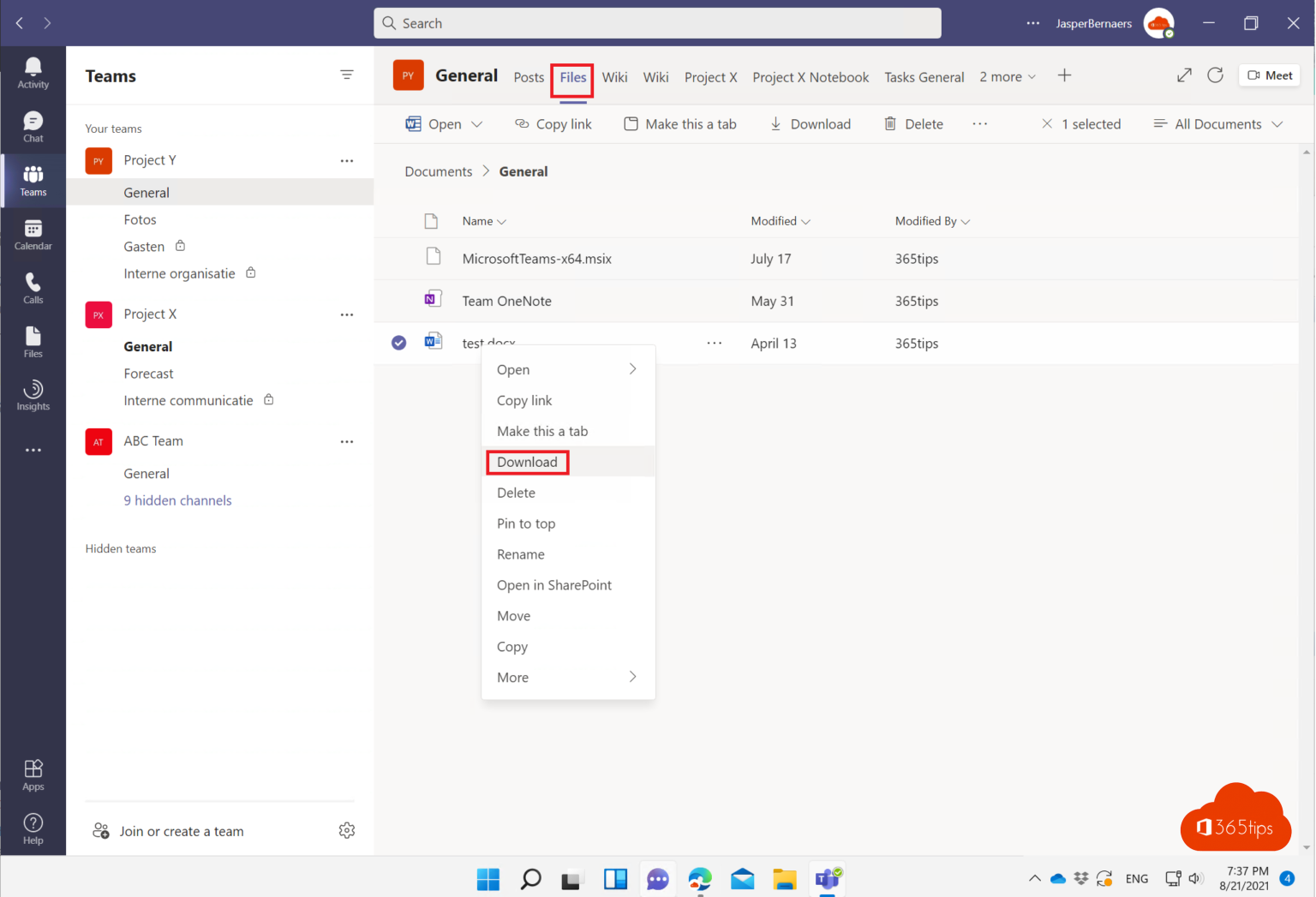1316x897 pixels.
Task: Clear the 1 selected files indicator
Action: [1047, 123]
